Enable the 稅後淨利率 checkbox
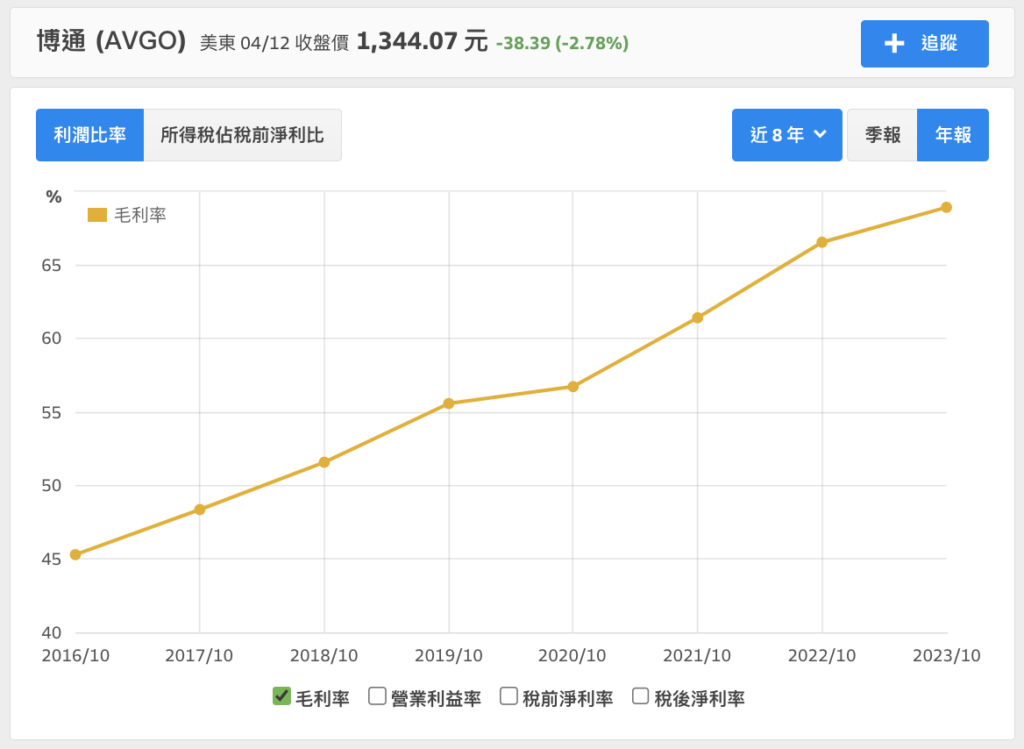 (x=641, y=696)
